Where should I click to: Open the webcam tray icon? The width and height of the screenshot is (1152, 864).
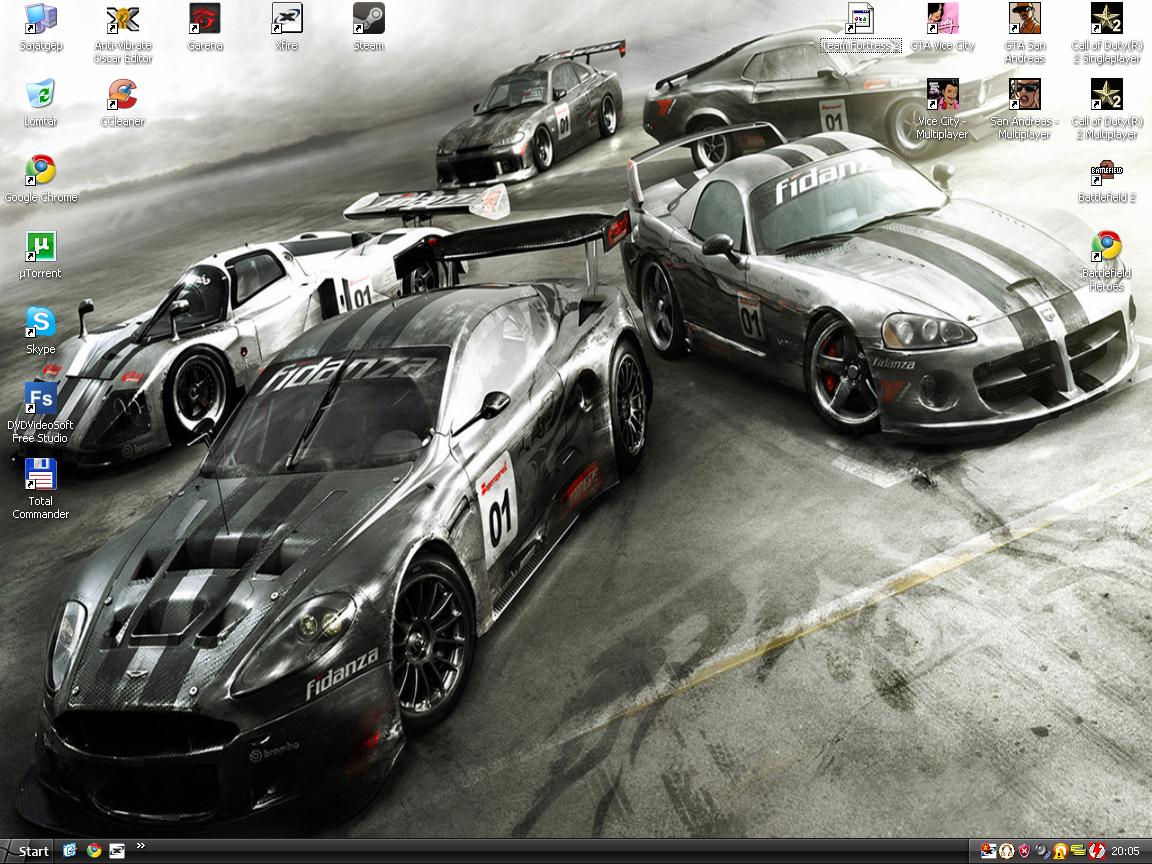(x=1042, y=851)
